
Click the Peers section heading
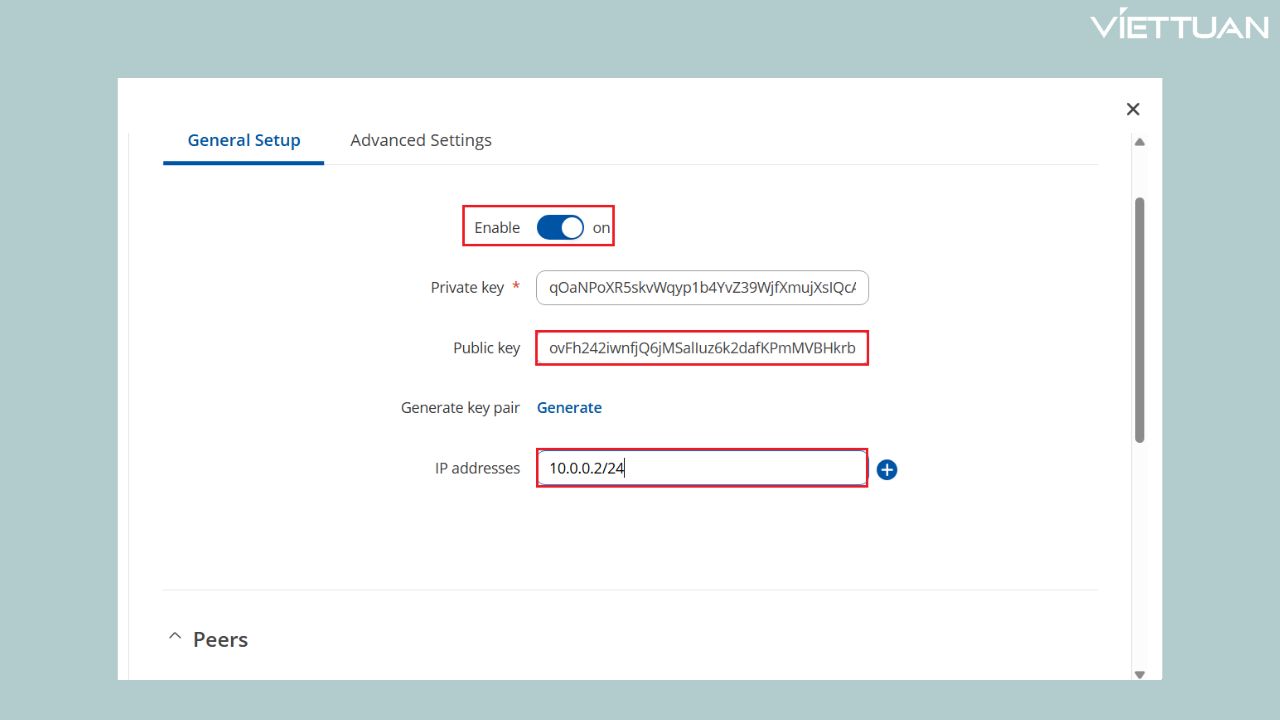coord(220,640)
